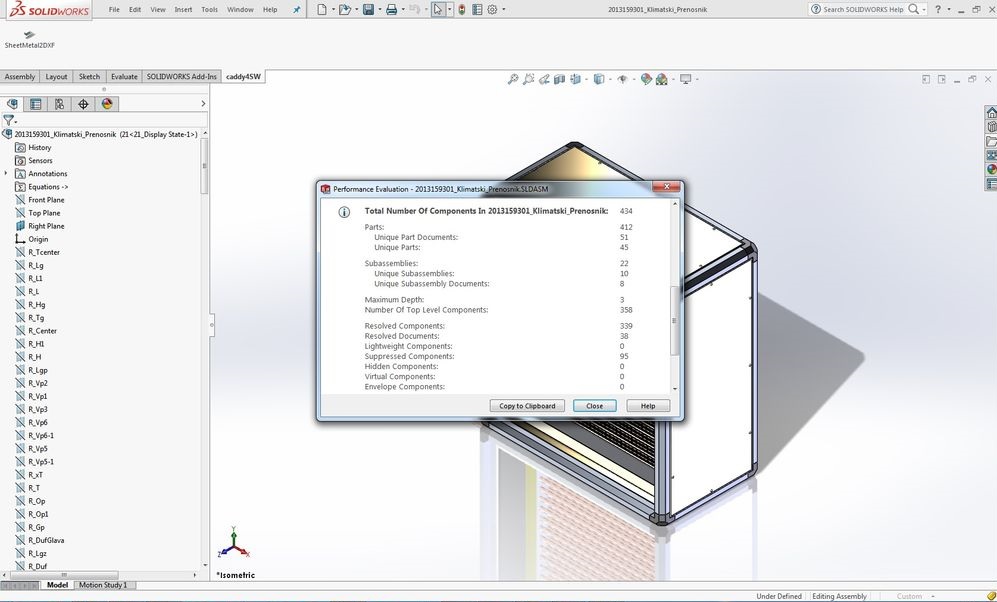Screen dimensions: 997x602
Task: Open the PropertyManager tab icon
Action: point(36,104)
